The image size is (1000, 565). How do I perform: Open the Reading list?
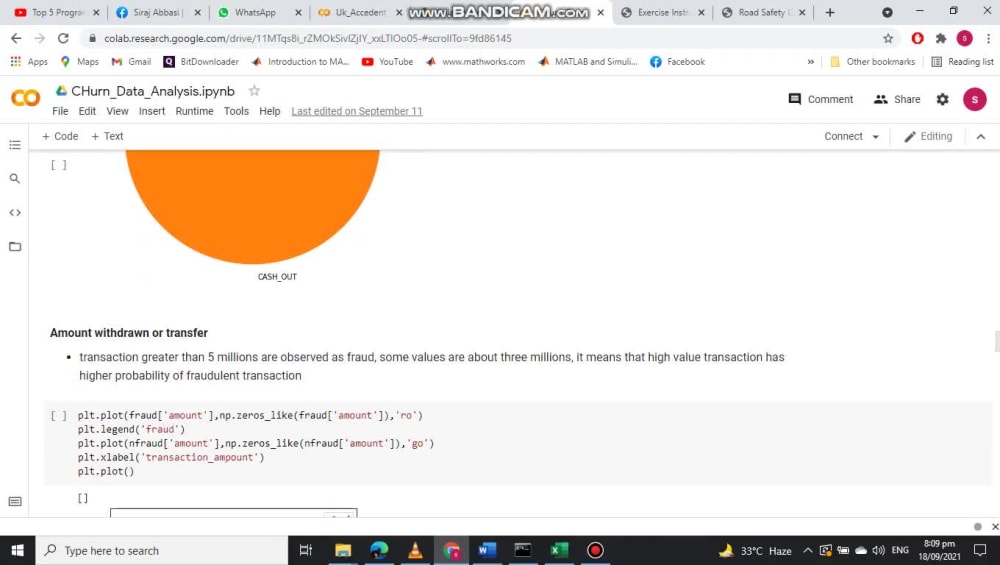click(x=962, y=61)
